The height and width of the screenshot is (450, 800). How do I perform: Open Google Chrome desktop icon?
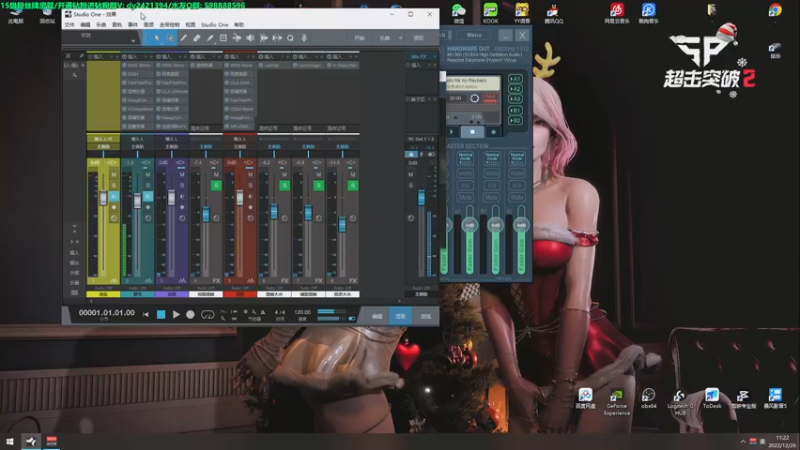[x=775, y=11]
